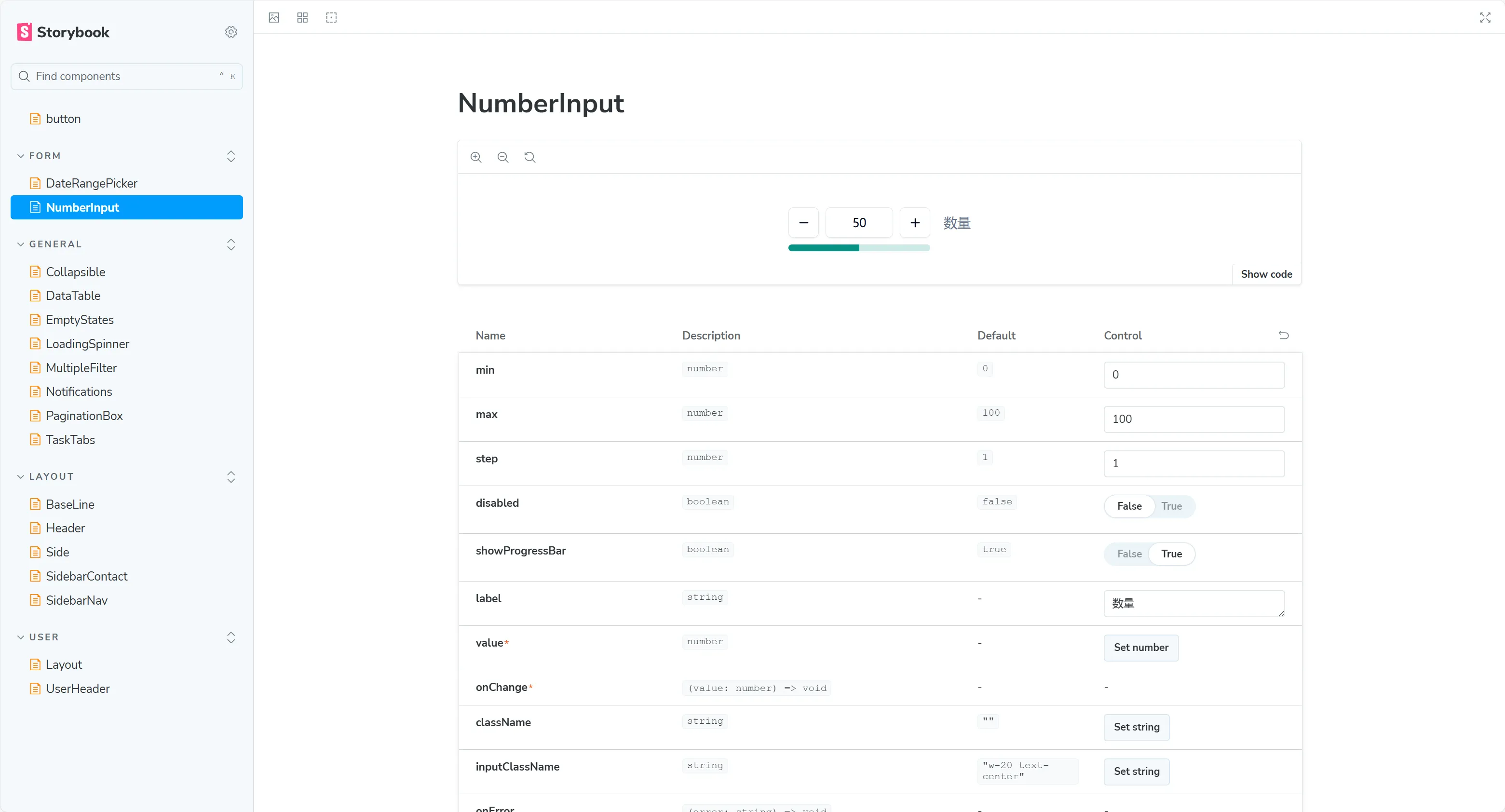Expand or collapse all FORM items
This screenshot has width=1505, height=812.
coord(231,156)
